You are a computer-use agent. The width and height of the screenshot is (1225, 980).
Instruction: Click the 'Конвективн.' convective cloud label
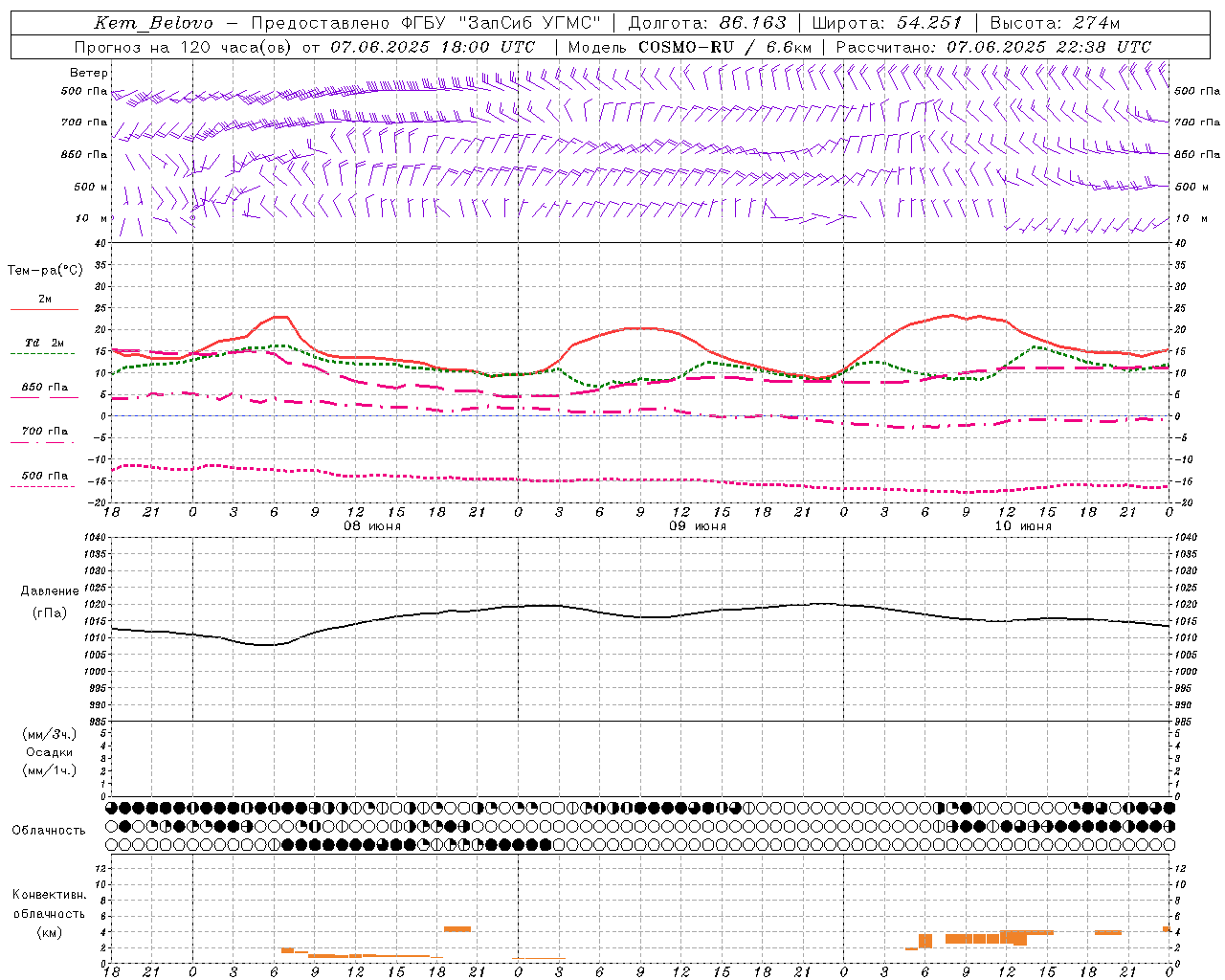point(50,895)
